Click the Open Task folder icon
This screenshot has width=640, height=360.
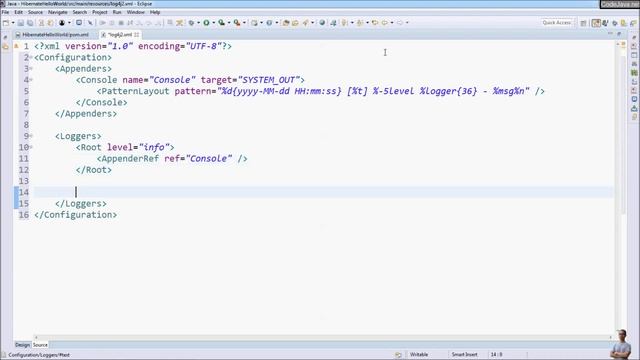click(x=295, y=23)
